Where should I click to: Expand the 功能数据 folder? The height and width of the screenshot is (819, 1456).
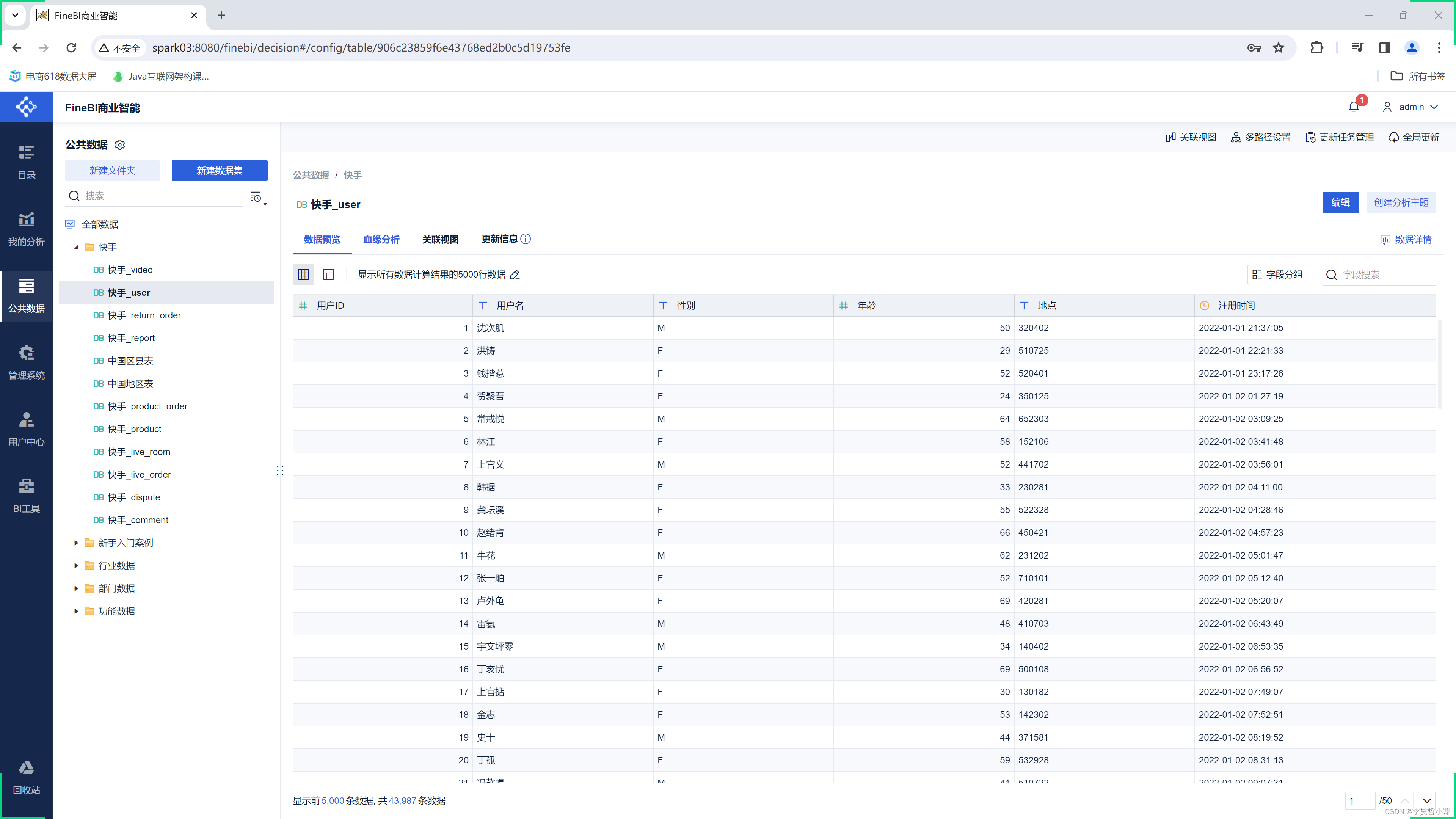[x=76, y=611]
